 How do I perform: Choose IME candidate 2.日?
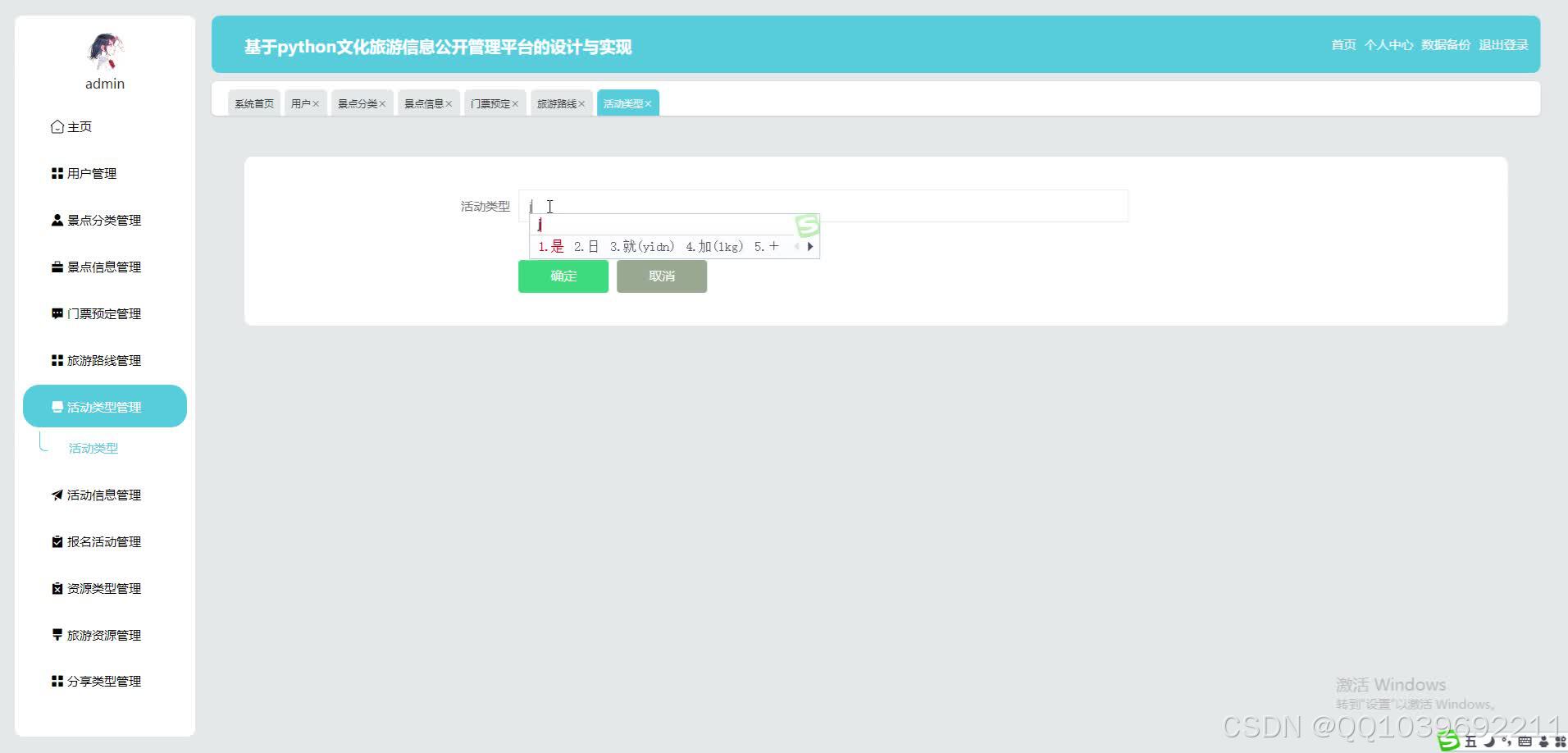(586, 247)
